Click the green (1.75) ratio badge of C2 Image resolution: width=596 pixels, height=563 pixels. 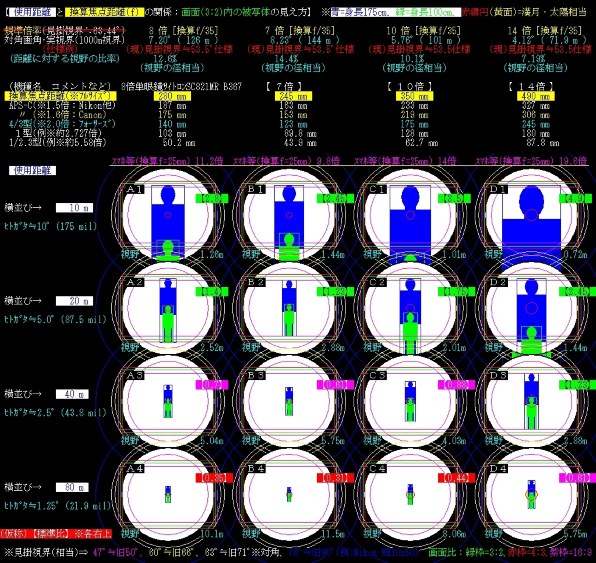coord(457,292)
